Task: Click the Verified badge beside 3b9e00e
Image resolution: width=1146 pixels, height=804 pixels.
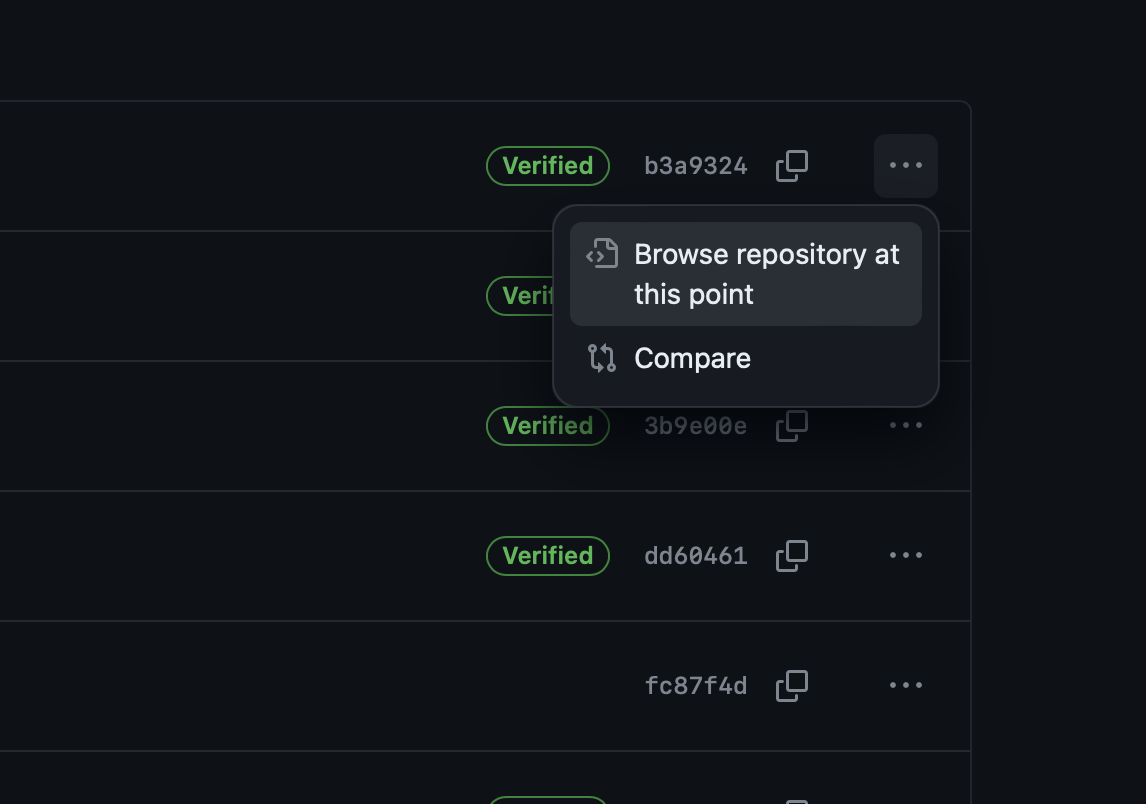Action: [547, 426]
